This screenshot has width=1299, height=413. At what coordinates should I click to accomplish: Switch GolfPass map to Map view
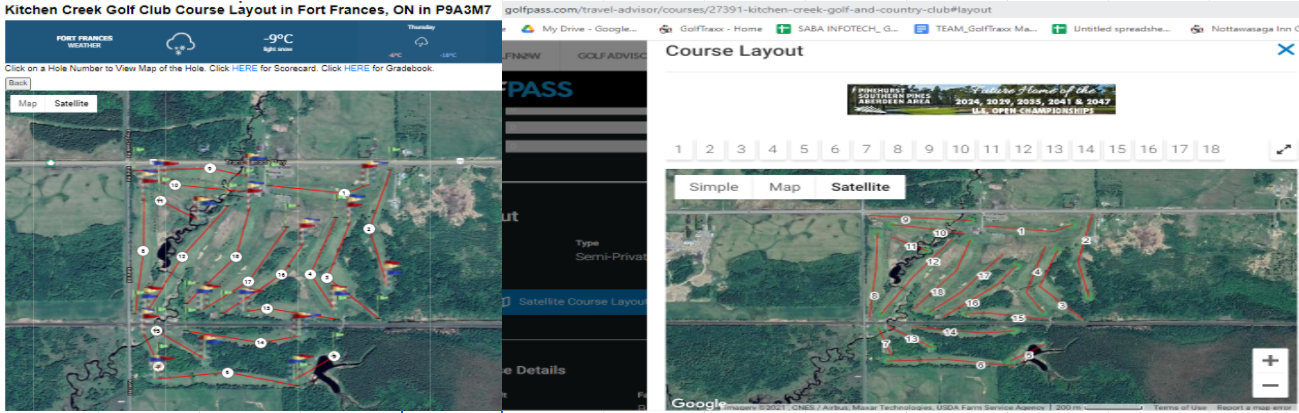pos(785,187)
